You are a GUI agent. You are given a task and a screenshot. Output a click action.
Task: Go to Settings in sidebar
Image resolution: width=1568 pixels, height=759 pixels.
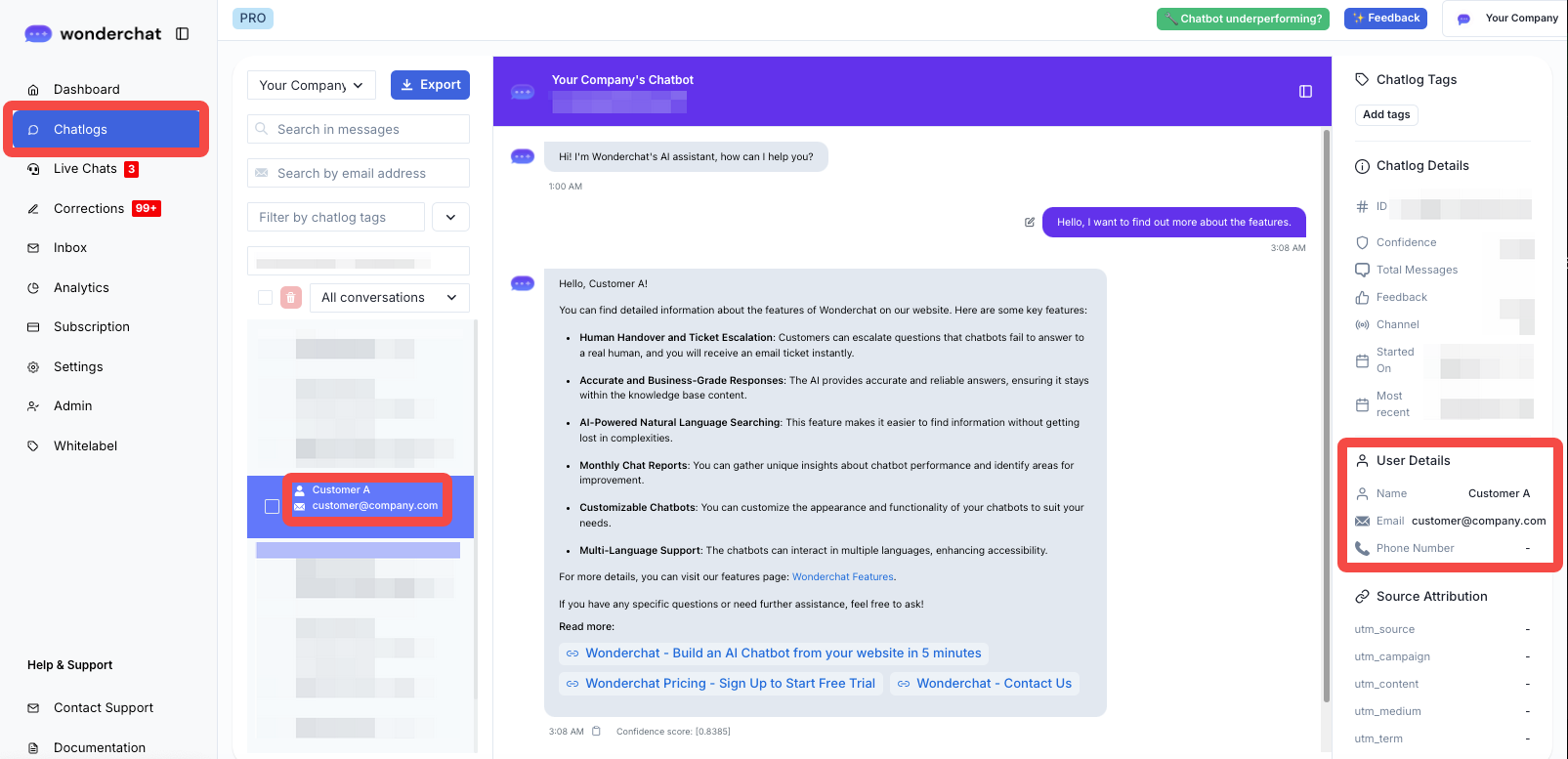point(78,367)
